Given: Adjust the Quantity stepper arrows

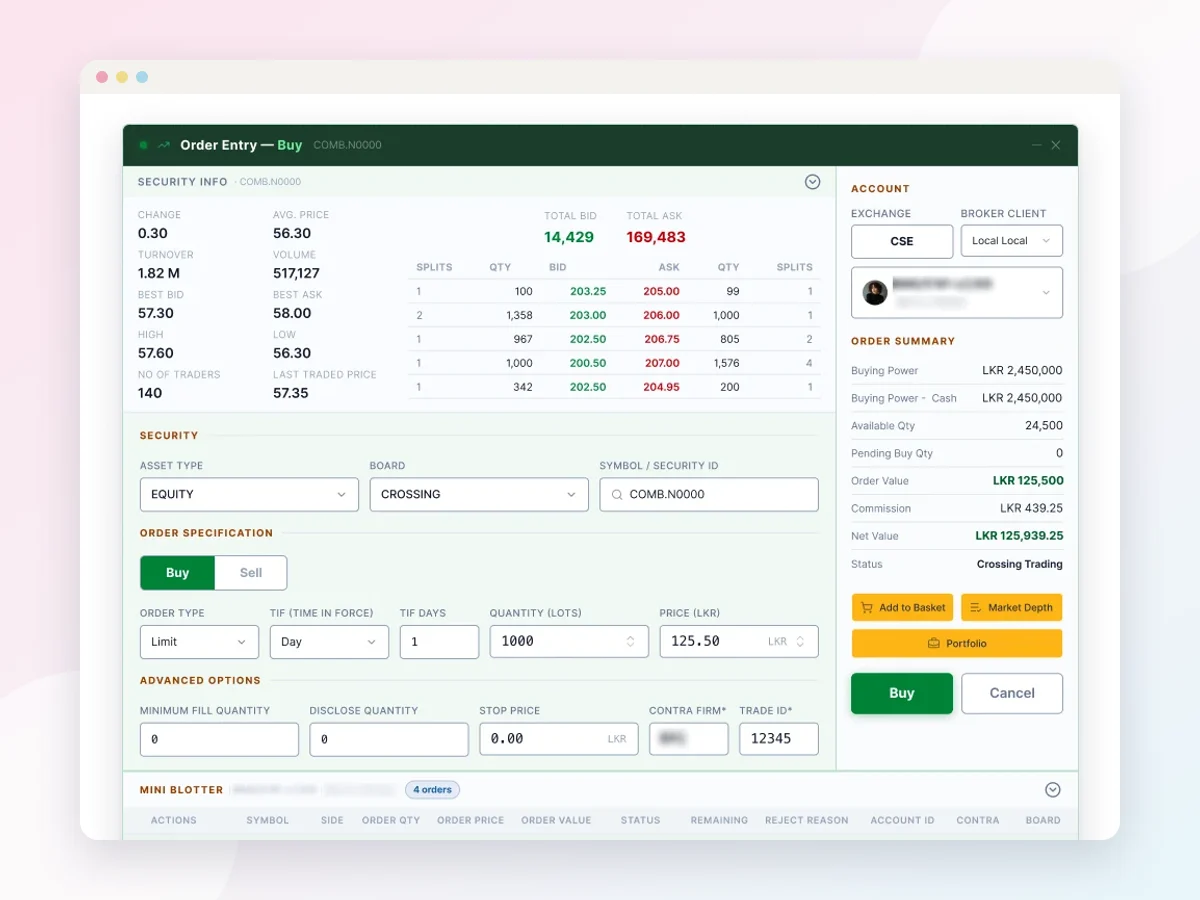Looking at the screenshot, I should 630,642.
